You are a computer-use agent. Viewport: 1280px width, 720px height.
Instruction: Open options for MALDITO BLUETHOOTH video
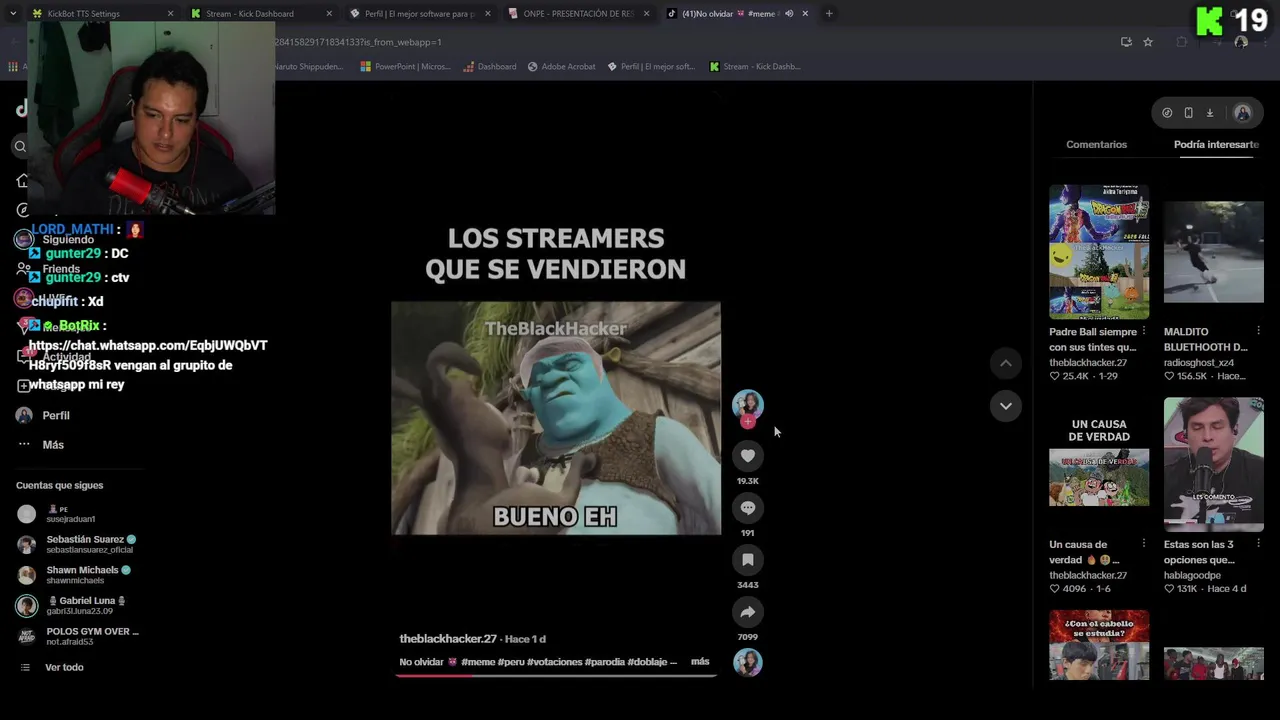click(x=1258, y=331)
